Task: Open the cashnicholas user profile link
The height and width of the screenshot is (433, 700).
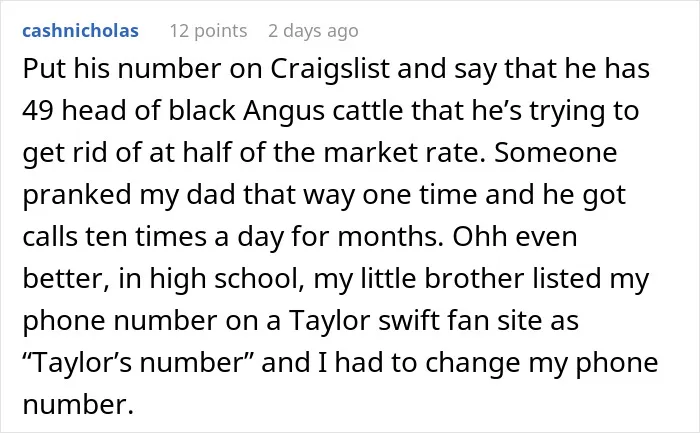Action: (80, 31)
